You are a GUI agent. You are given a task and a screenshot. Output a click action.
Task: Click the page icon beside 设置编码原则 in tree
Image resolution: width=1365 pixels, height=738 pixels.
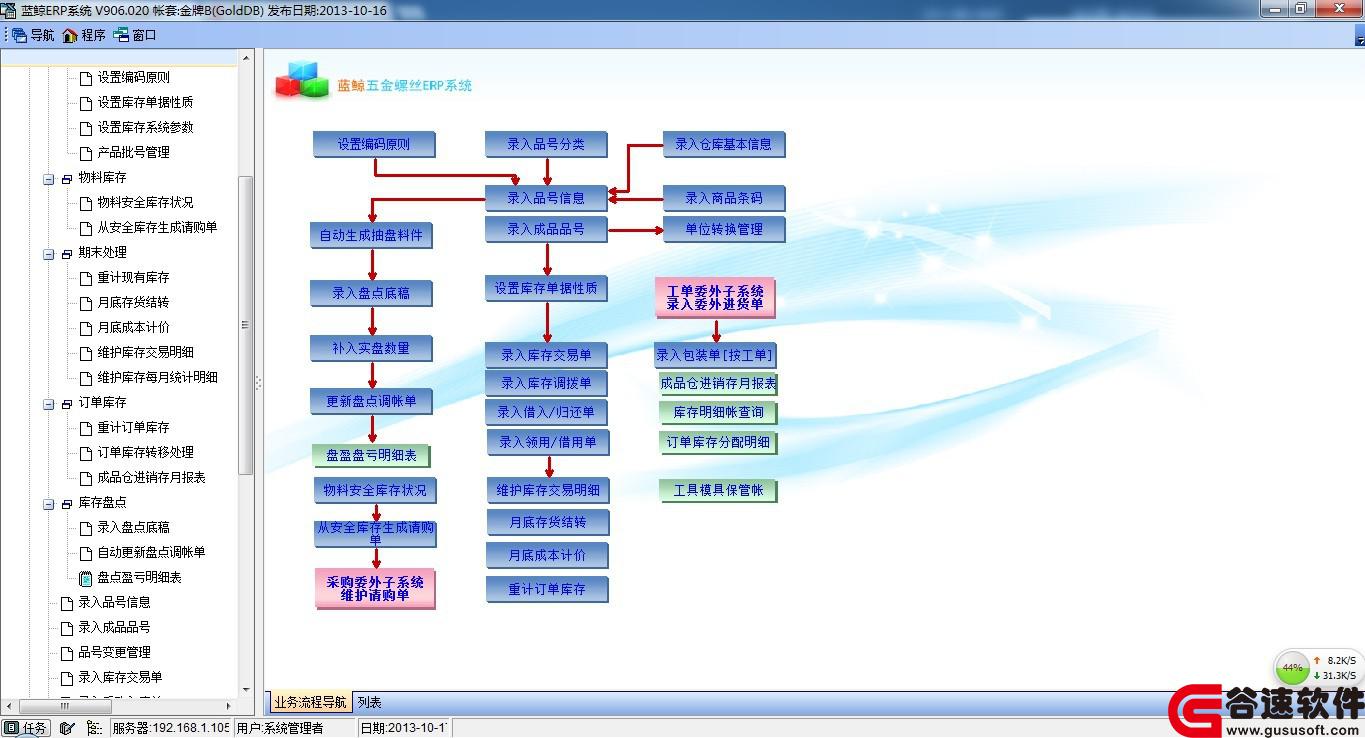[x=86, y=77]
